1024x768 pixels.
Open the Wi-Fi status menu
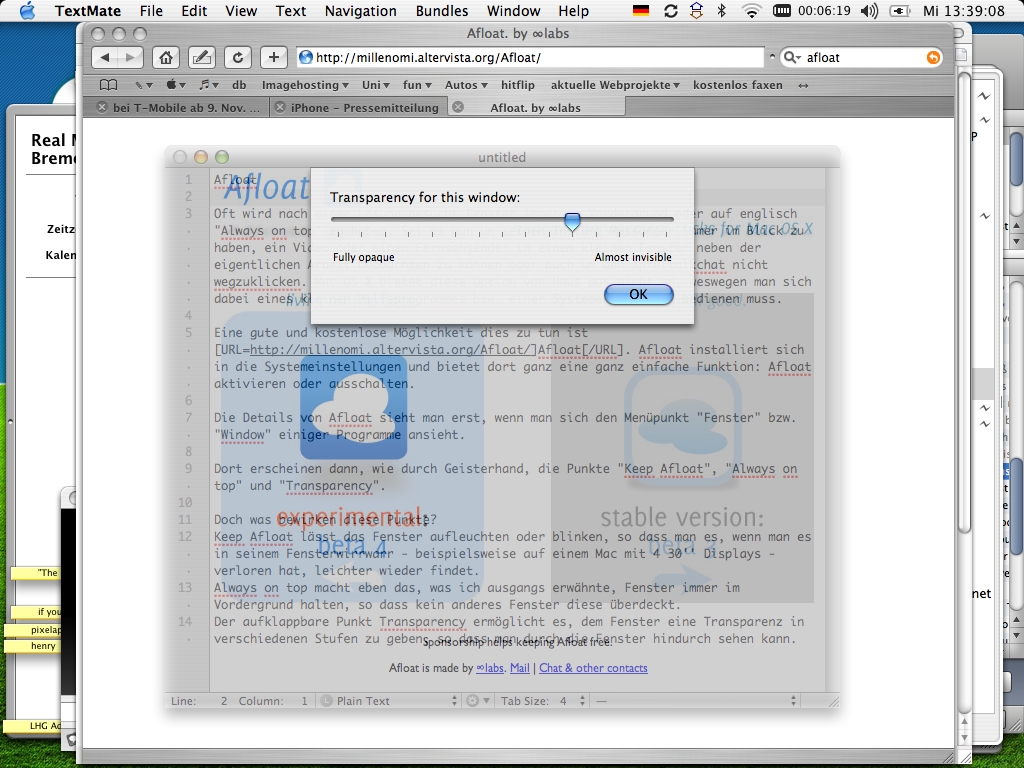(752, 10)
